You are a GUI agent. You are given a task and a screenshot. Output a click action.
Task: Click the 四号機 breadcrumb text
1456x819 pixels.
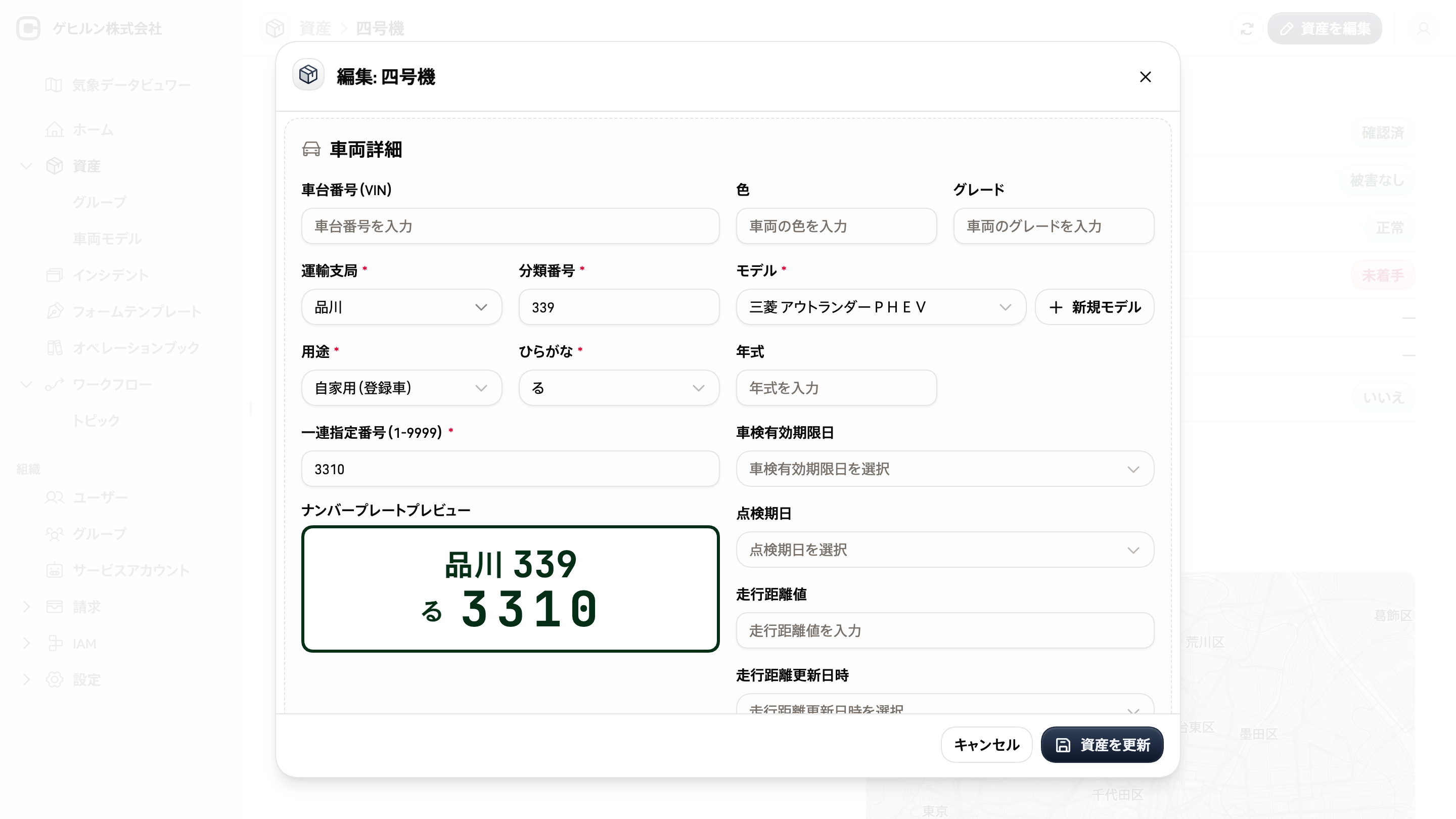380,28
